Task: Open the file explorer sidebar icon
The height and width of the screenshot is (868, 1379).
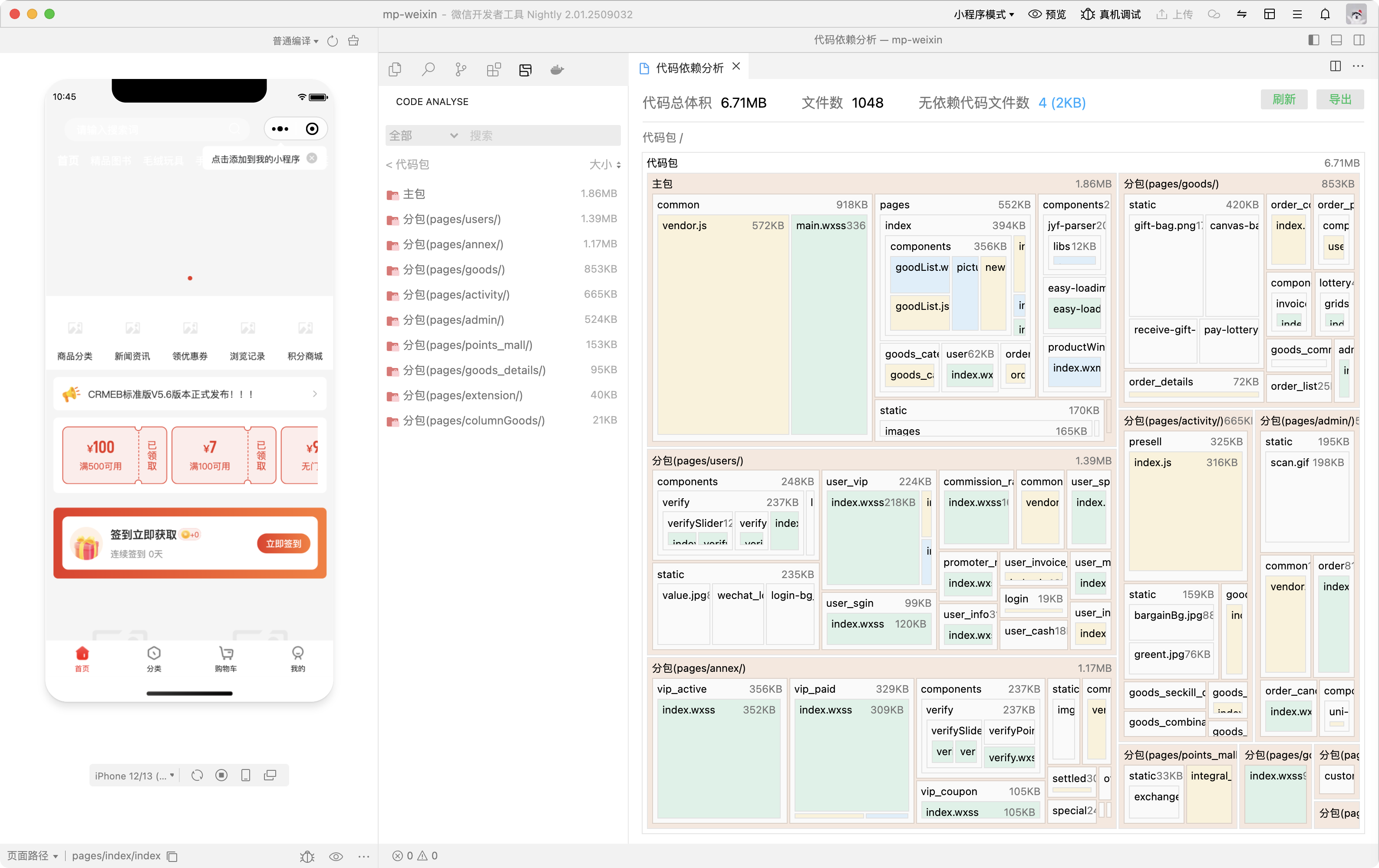Action: click(395, 70)
